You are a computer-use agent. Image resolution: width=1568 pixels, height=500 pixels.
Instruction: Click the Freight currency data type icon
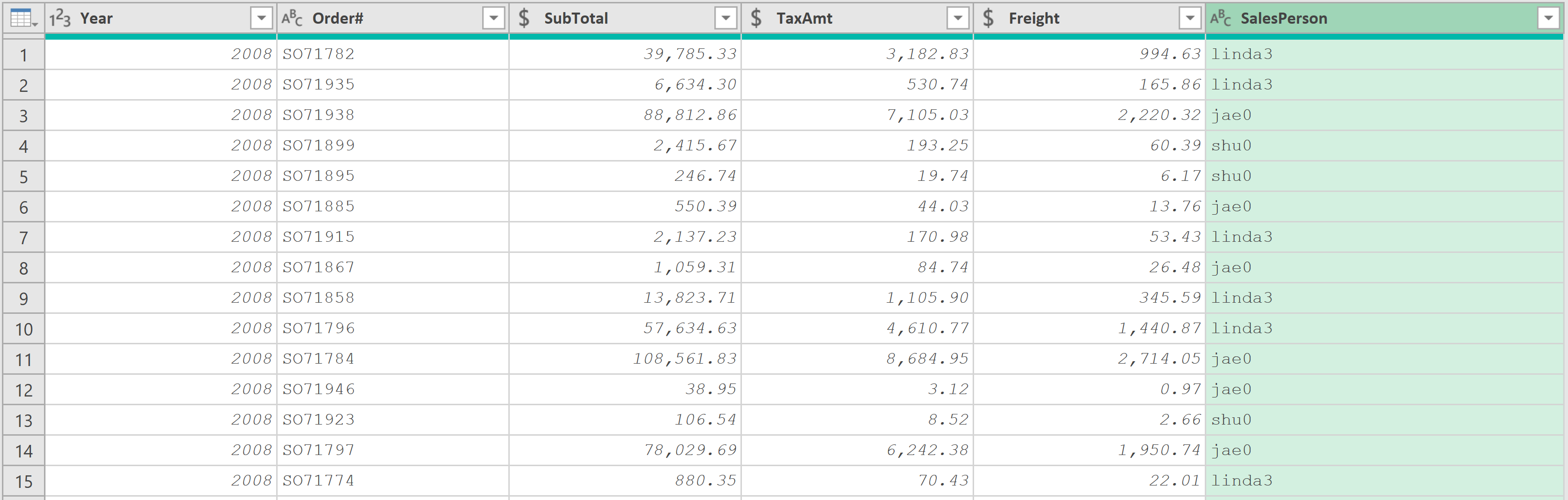click(x=989, y=18)
